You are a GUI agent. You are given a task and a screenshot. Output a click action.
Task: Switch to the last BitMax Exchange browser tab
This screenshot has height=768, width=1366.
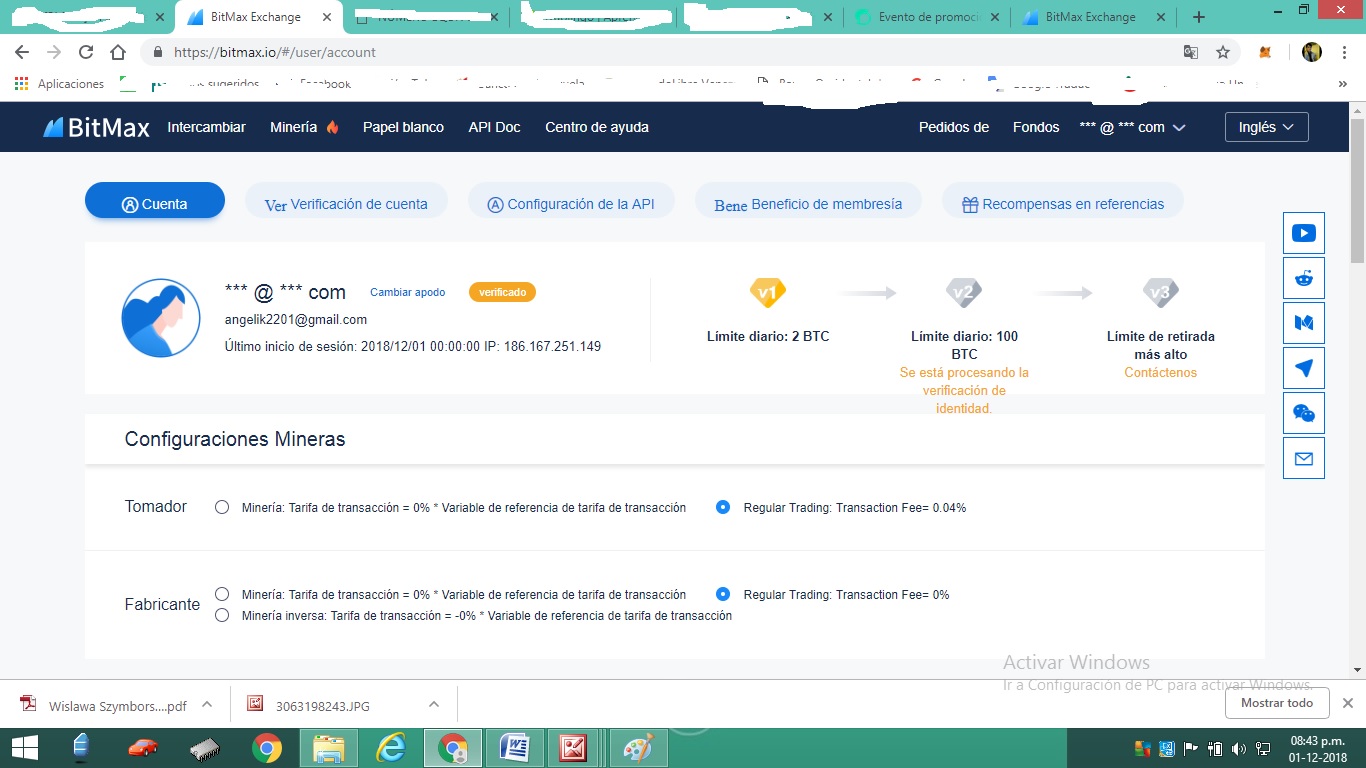(x=1094, y=17)
